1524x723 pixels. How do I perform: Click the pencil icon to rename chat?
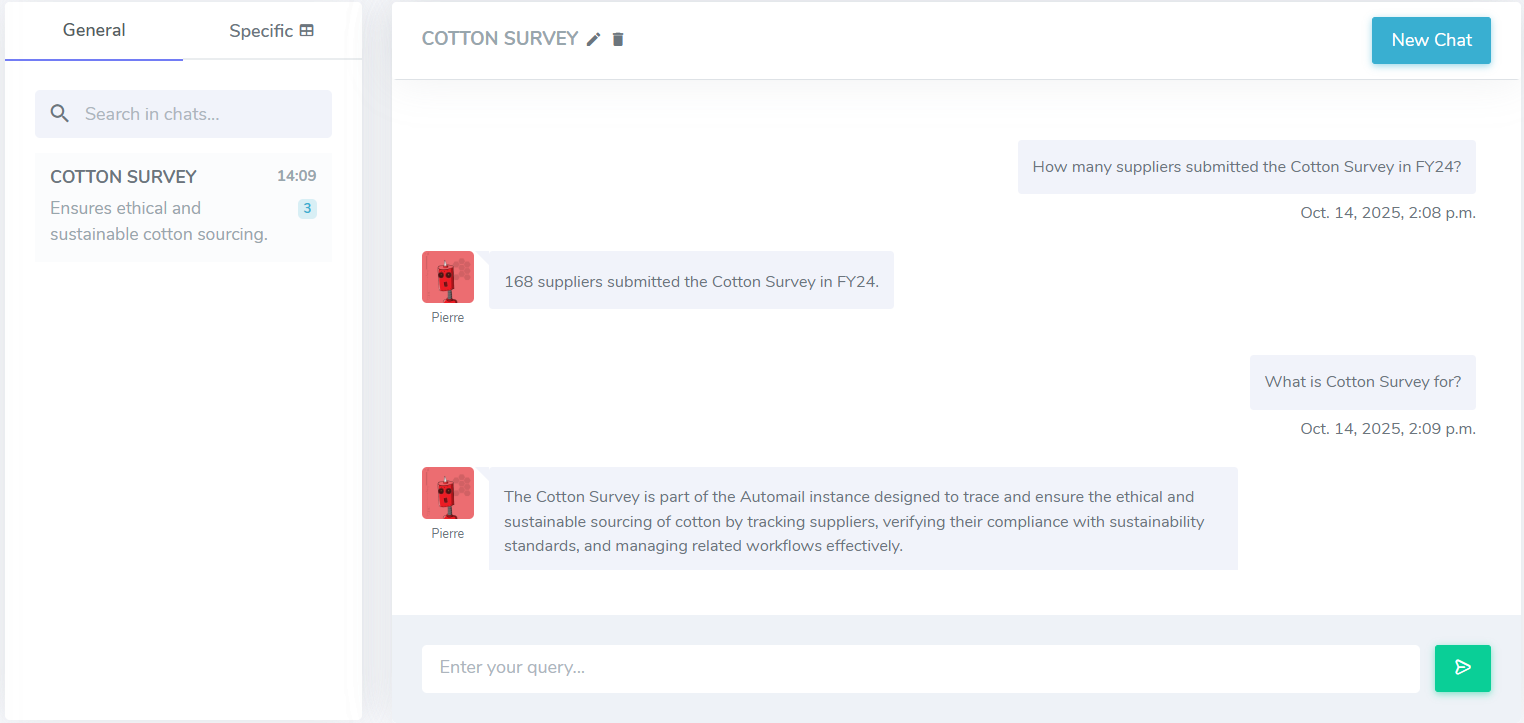click(x=594, y=39)
